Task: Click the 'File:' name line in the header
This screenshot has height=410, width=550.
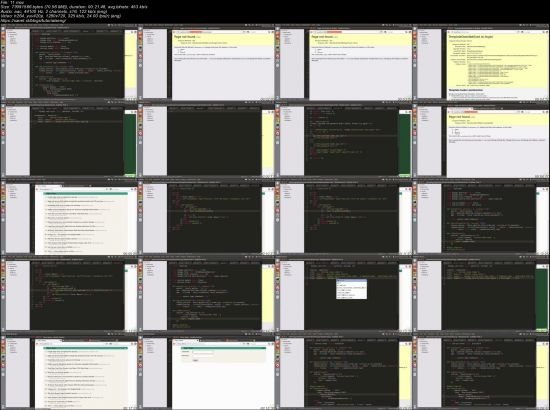Action: (x=12, y=2)
